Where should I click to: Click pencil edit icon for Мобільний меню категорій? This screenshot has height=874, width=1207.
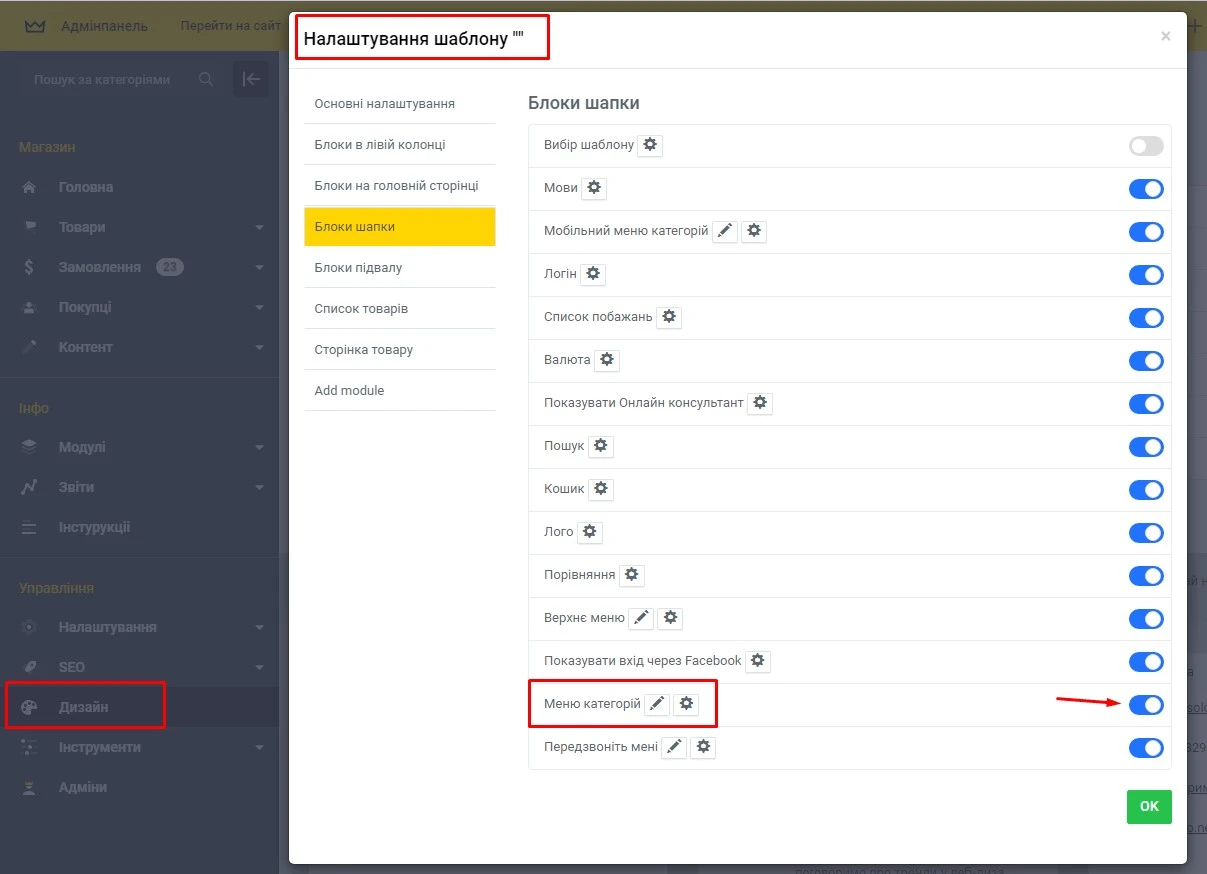[x=726, y=231]
